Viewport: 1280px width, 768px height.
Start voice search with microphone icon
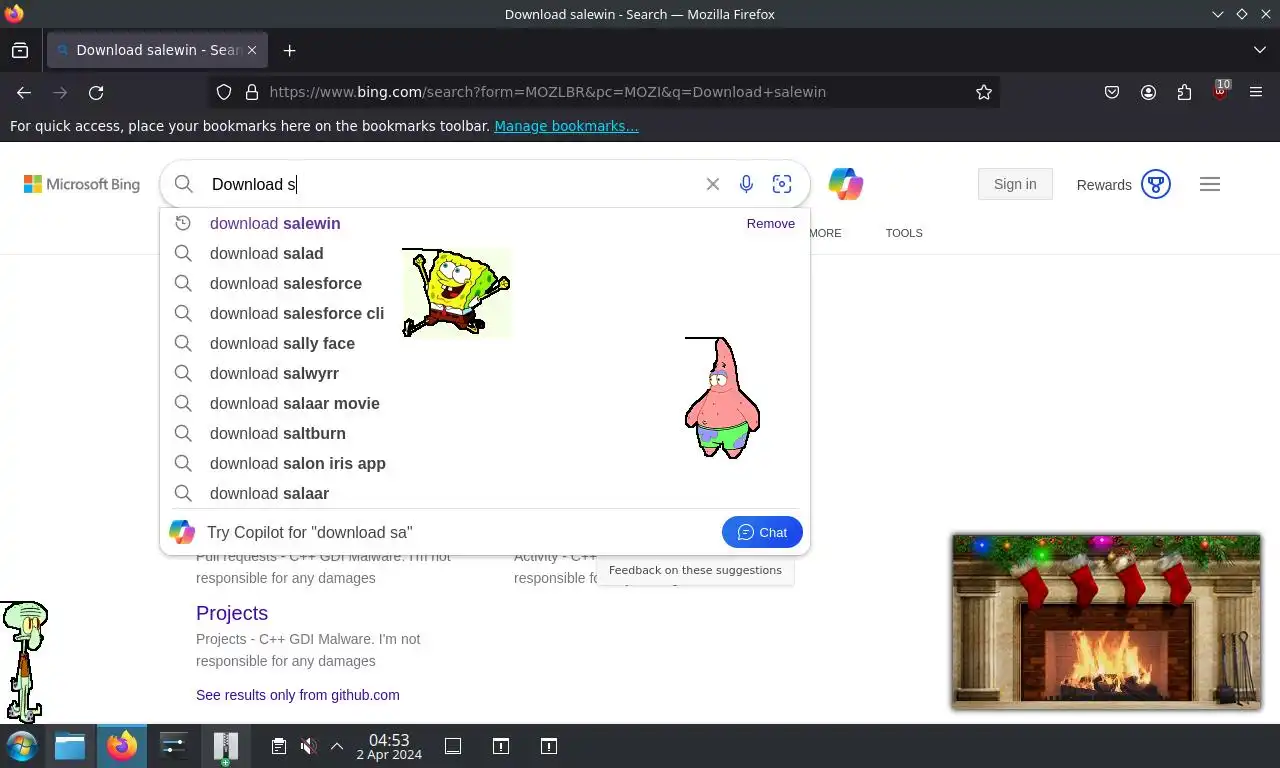click(x=746, y=184)
